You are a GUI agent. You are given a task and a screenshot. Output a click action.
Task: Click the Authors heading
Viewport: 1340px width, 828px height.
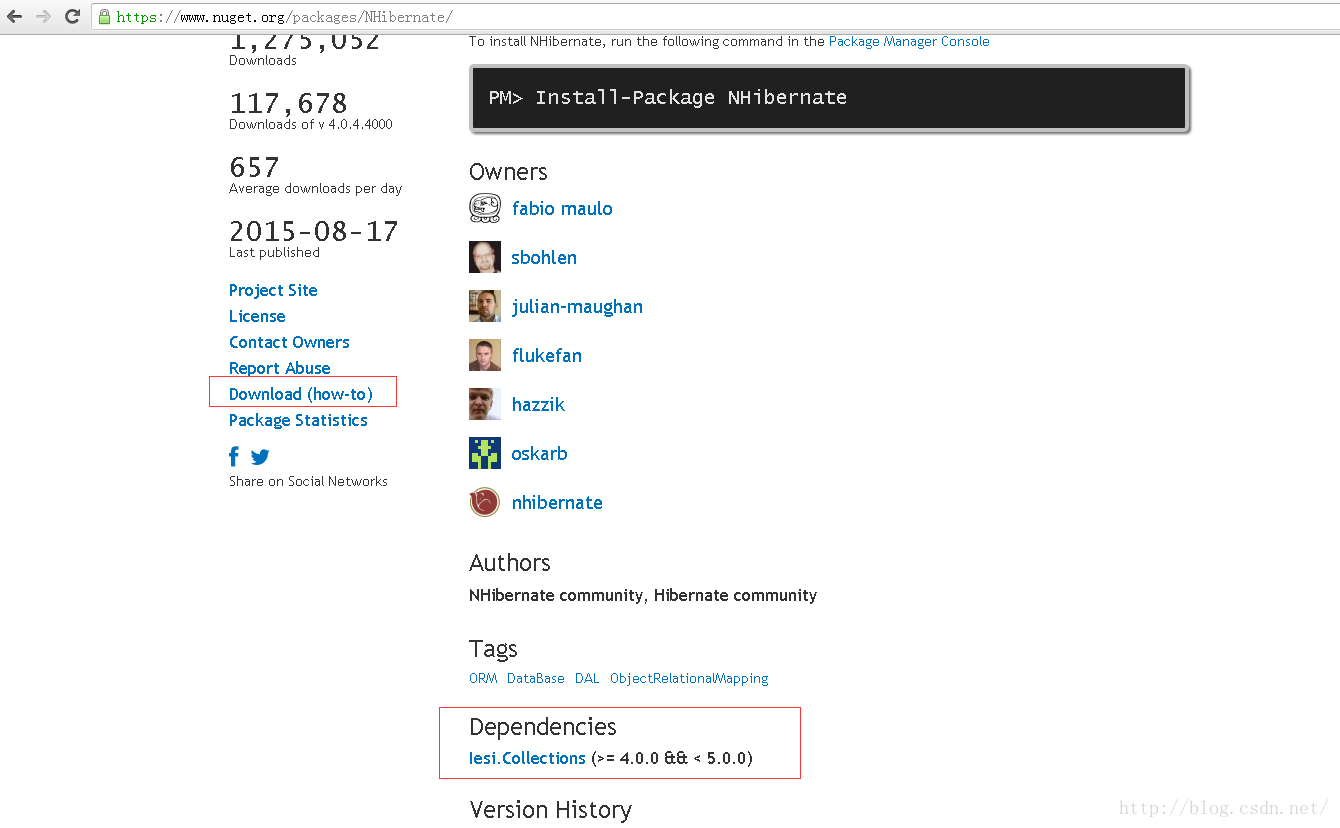click(510, 563)
